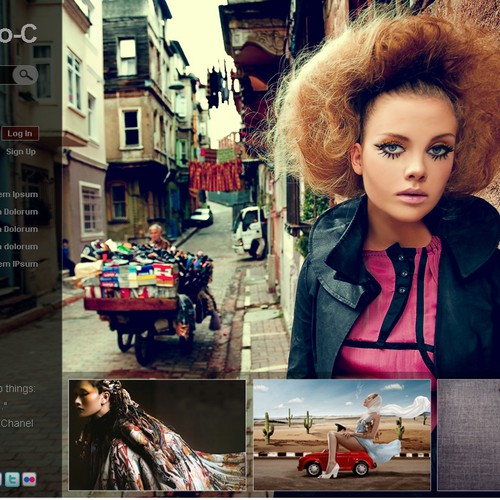Open the Sign Up link
The image size is (500, 500).
coord(21,152)
